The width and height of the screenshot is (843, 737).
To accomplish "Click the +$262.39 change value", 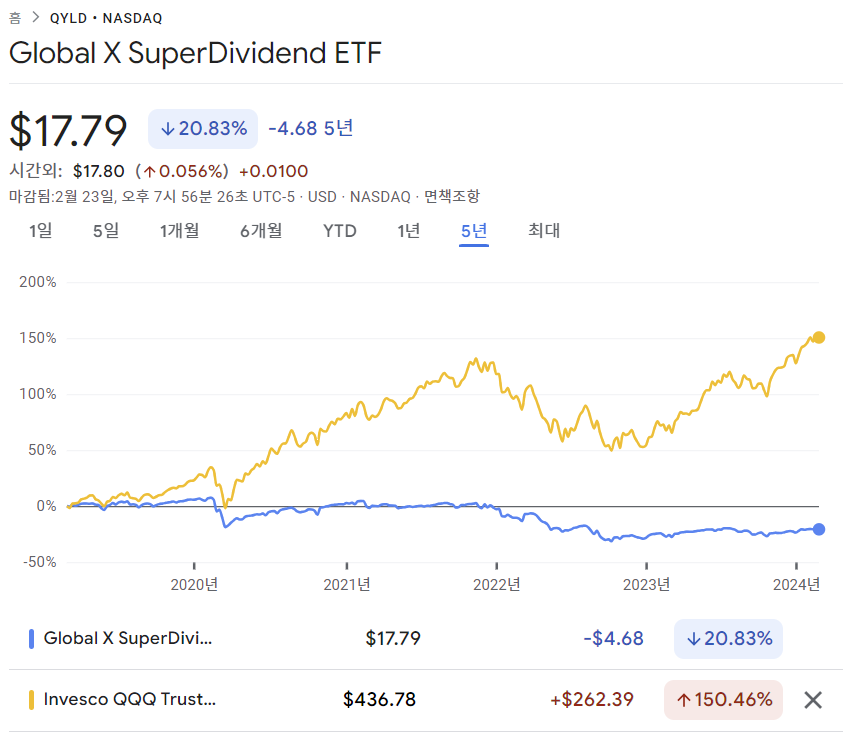I will [x=591, y=699].
